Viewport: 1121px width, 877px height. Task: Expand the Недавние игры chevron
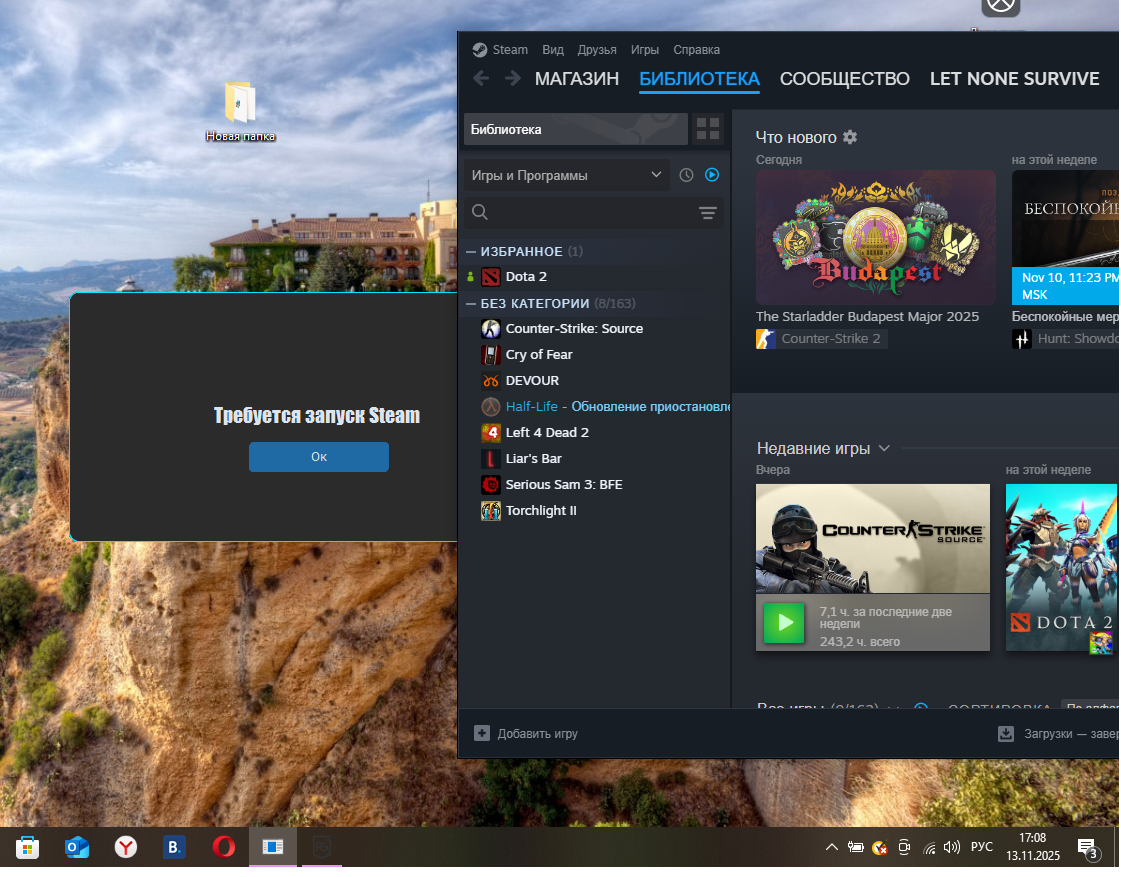[884, 448]
